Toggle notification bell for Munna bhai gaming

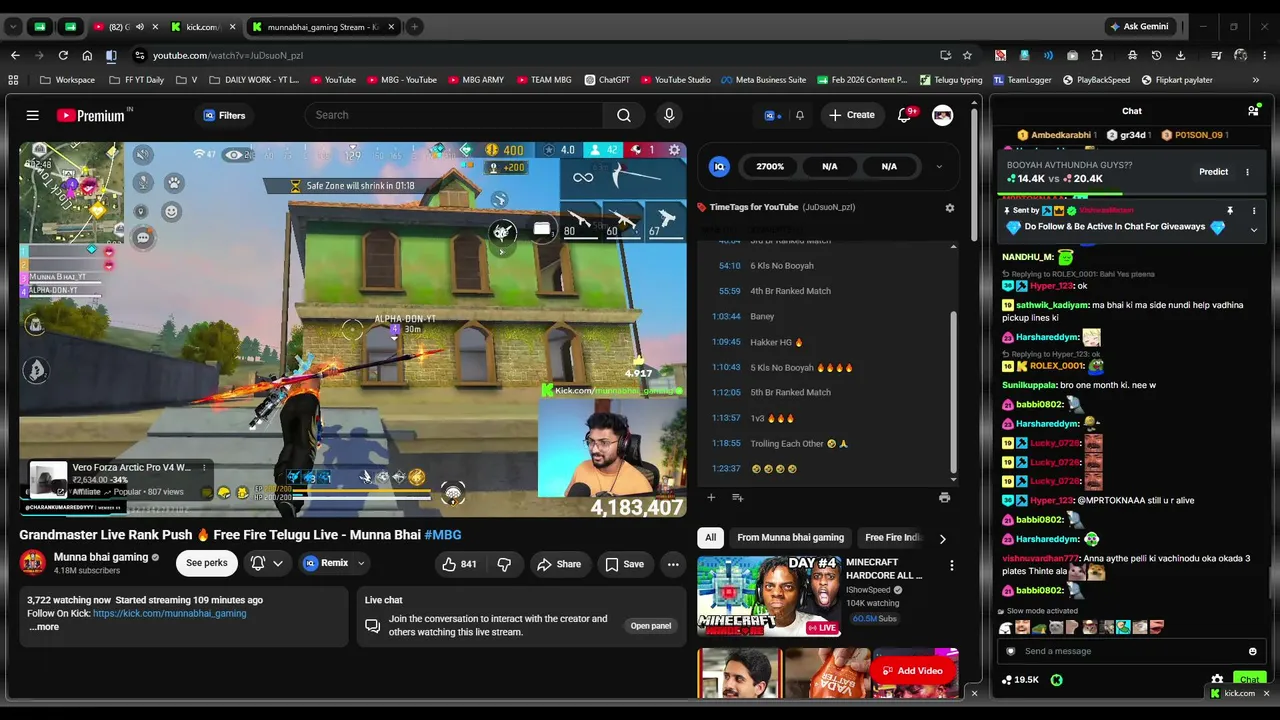[266, 563]
